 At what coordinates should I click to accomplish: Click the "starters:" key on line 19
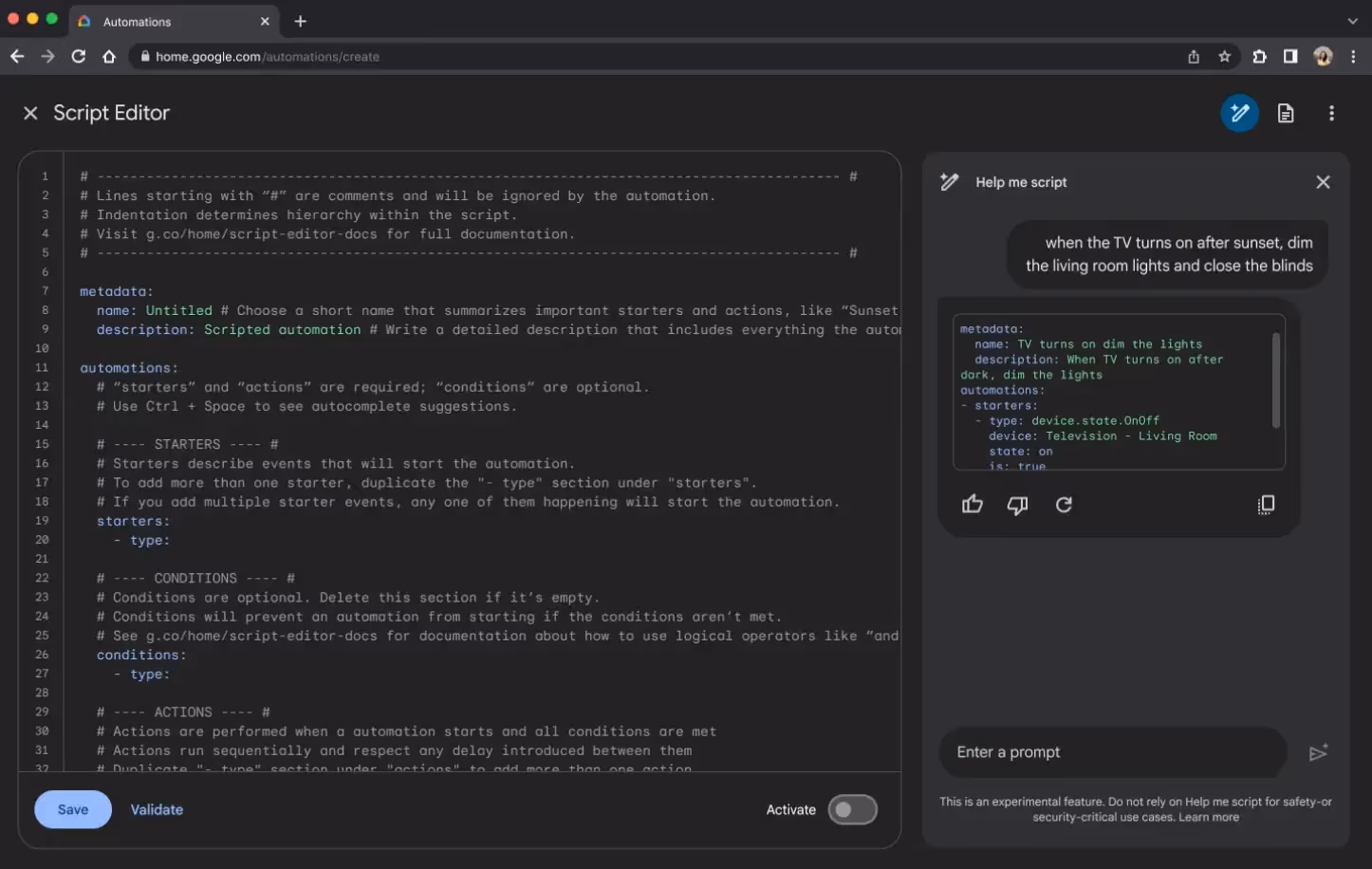pos(134,521)
